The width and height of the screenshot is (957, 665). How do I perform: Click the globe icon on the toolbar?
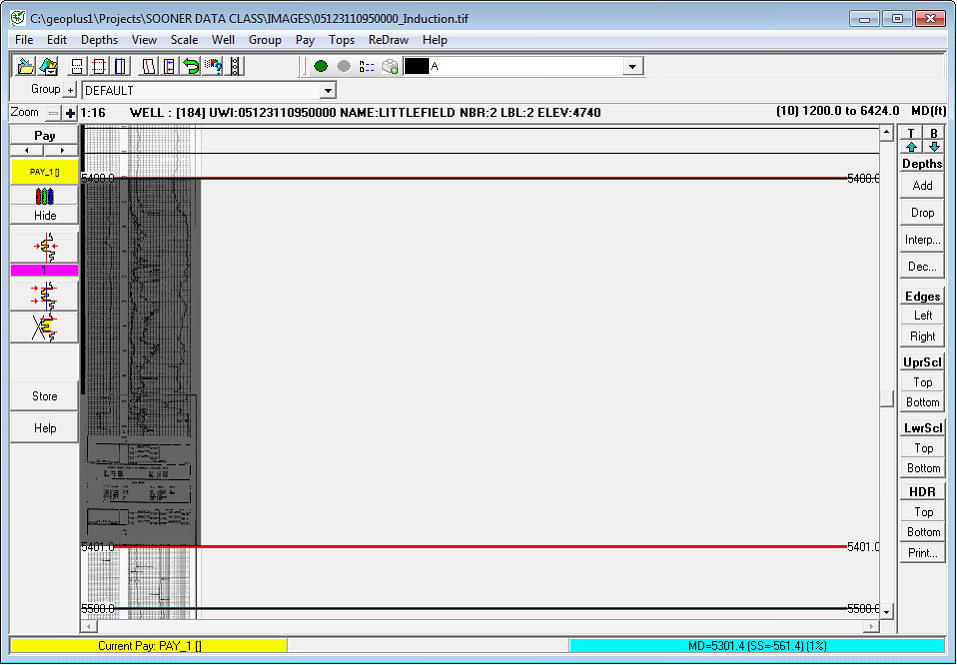click(x=389, y=65)
